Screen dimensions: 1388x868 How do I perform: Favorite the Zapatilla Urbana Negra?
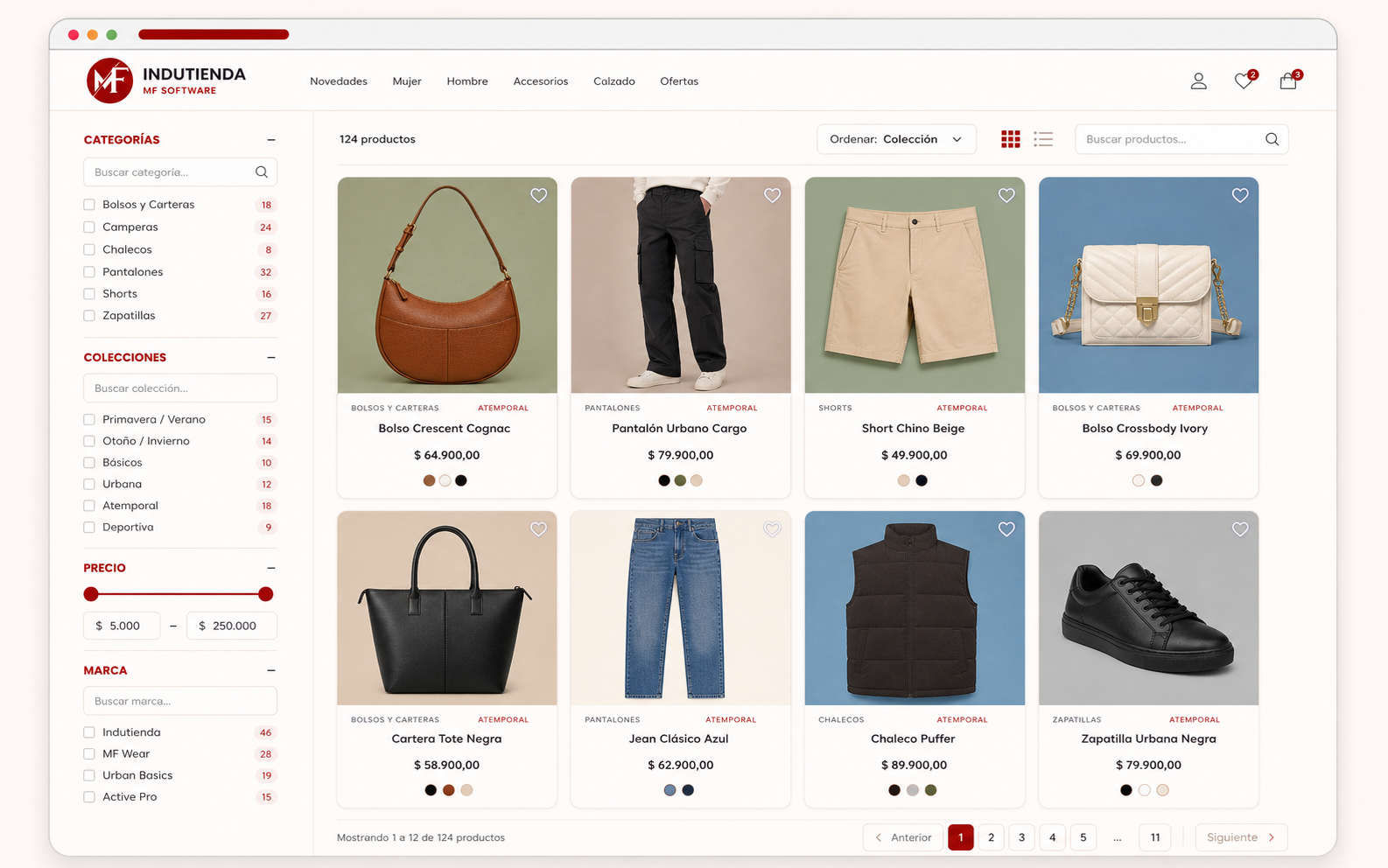[1240, 528]
